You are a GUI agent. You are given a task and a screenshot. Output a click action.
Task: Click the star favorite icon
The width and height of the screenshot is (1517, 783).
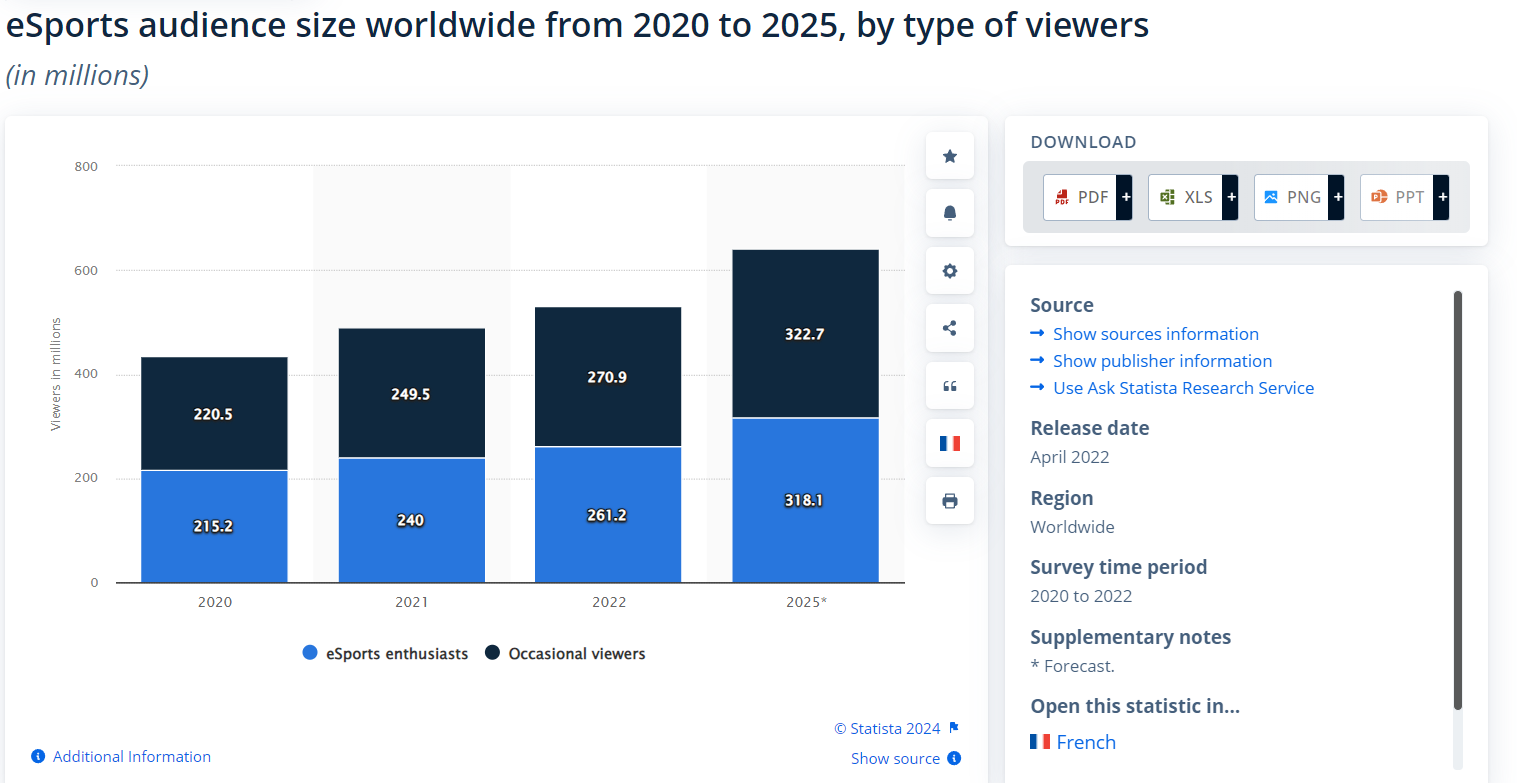(x=950, y=156)
